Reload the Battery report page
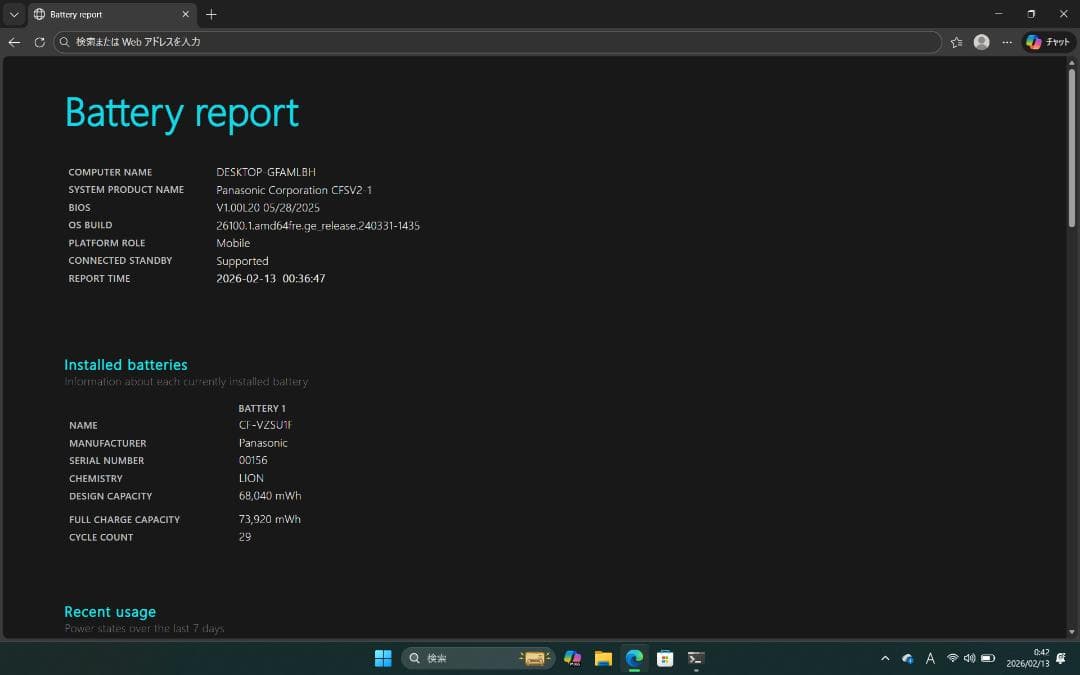Image resolution: width=1080 pixels, height=675 pixels. tap(39, 42)
